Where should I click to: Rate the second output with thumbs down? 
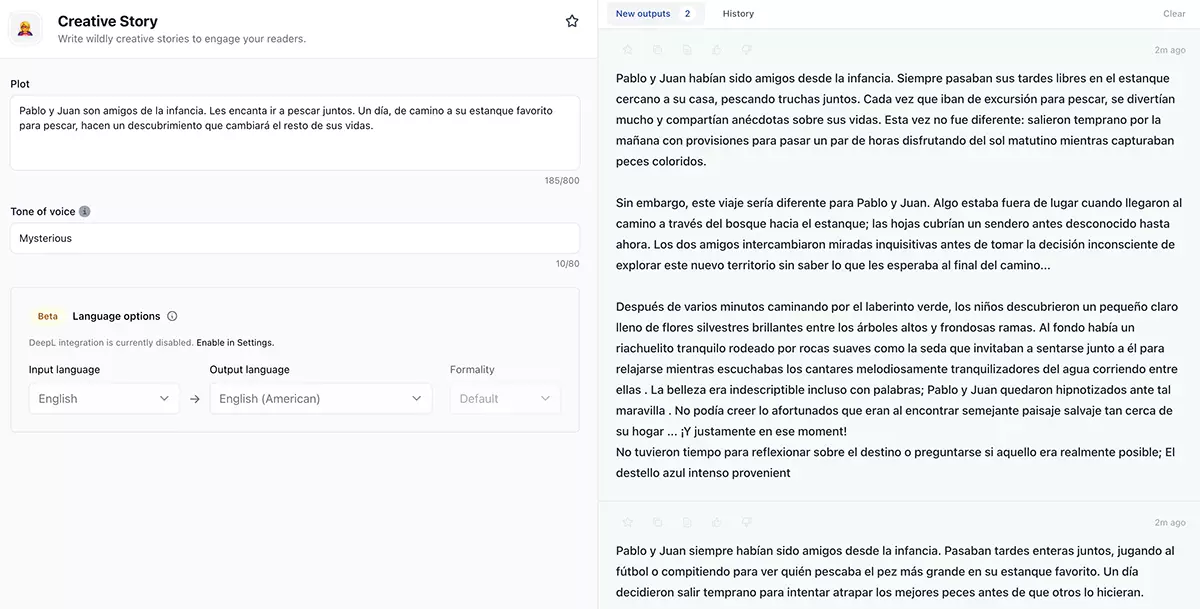click(745, 521)
